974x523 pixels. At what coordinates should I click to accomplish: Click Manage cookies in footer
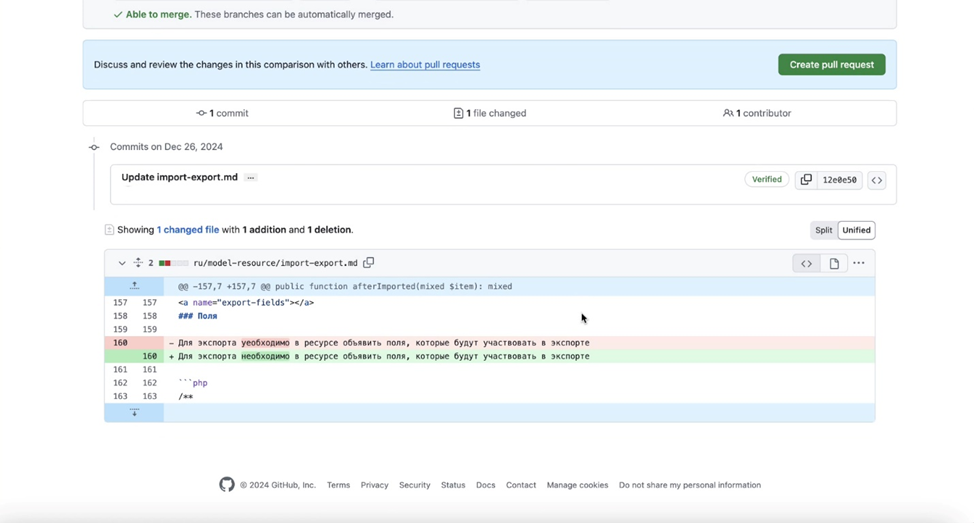point(577,485)
